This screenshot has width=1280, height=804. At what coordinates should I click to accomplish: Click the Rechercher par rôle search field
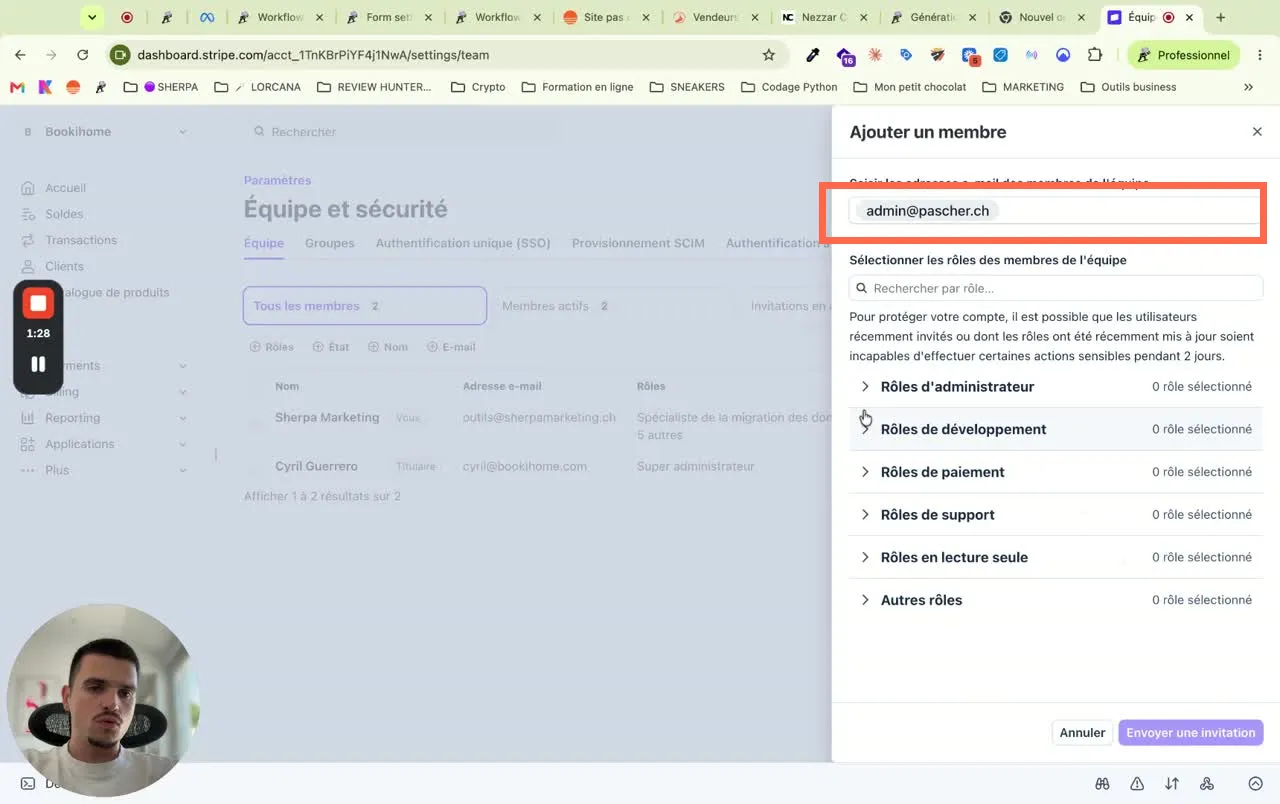[1056, 288]
